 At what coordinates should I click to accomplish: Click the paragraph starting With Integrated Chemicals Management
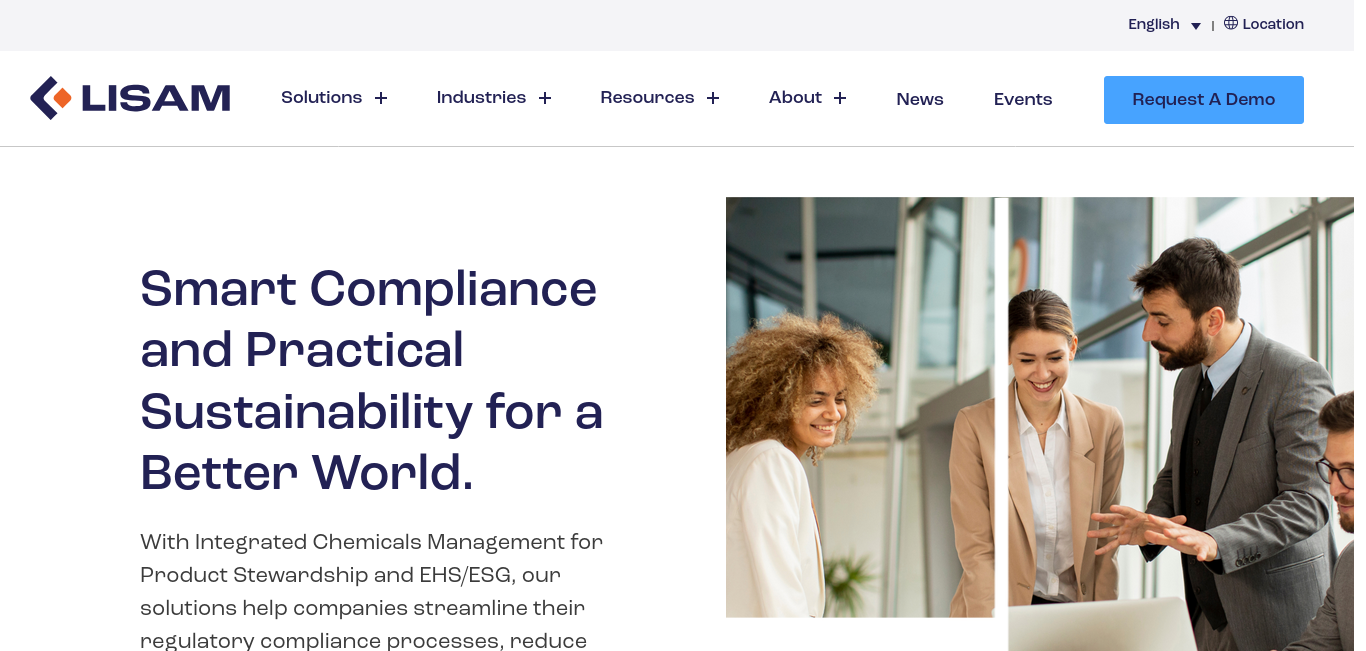coord(371,591)
